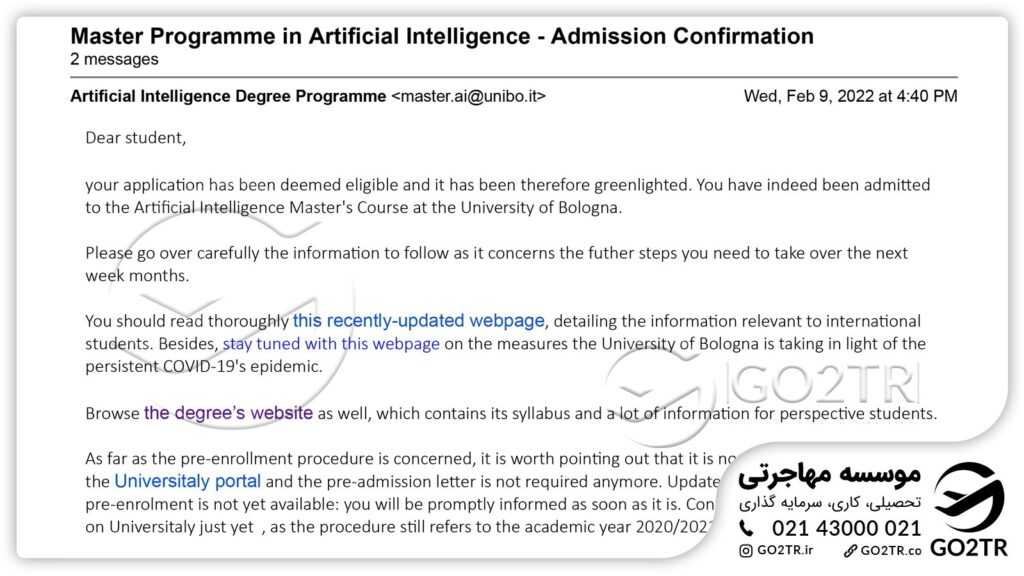This screenshot has width=1024, height=576.
Task: Click the phone handset icon
Action: 748,528
